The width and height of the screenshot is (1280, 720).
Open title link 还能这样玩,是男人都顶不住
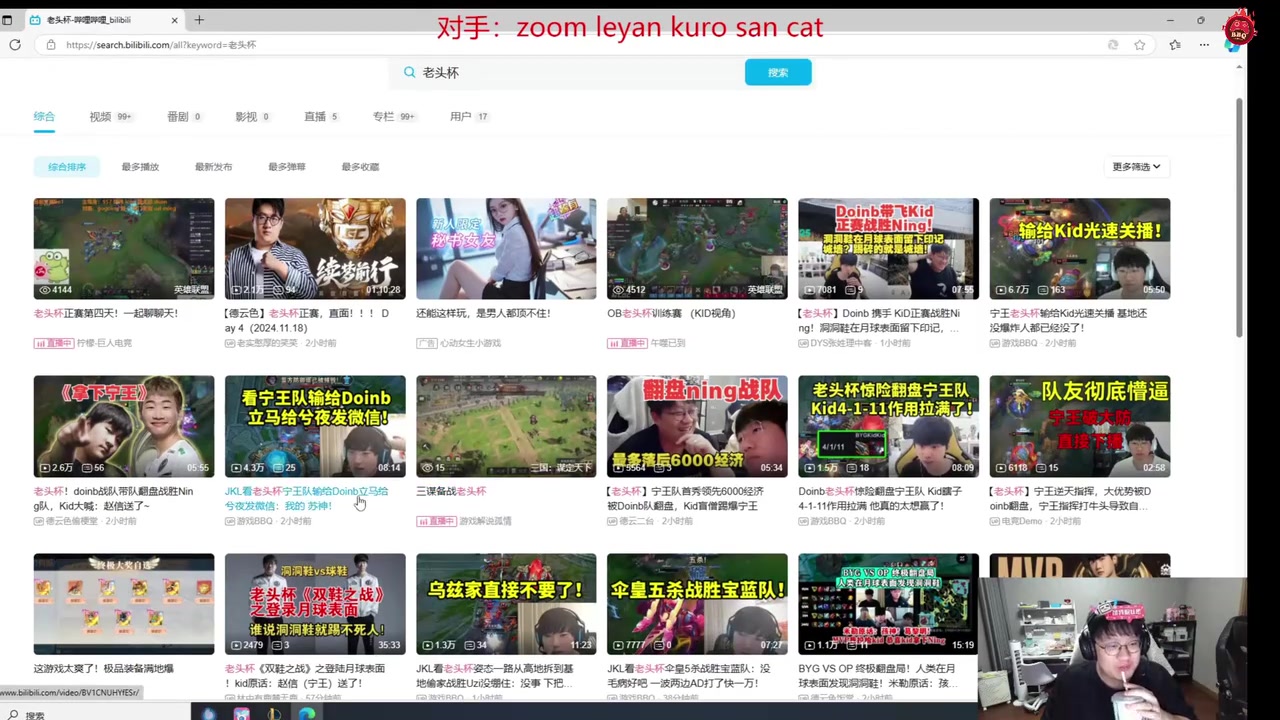coord(483,313)
